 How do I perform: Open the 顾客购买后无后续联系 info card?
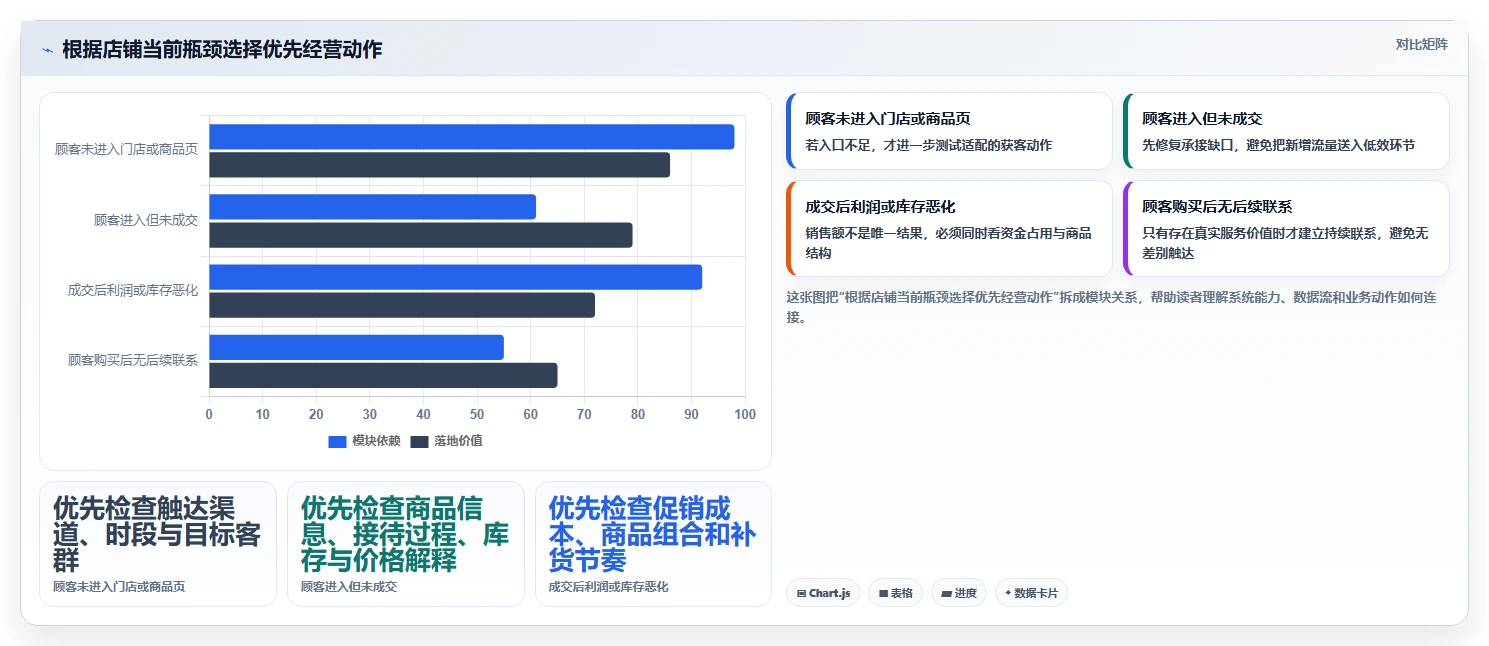(x=1286, y=228)
